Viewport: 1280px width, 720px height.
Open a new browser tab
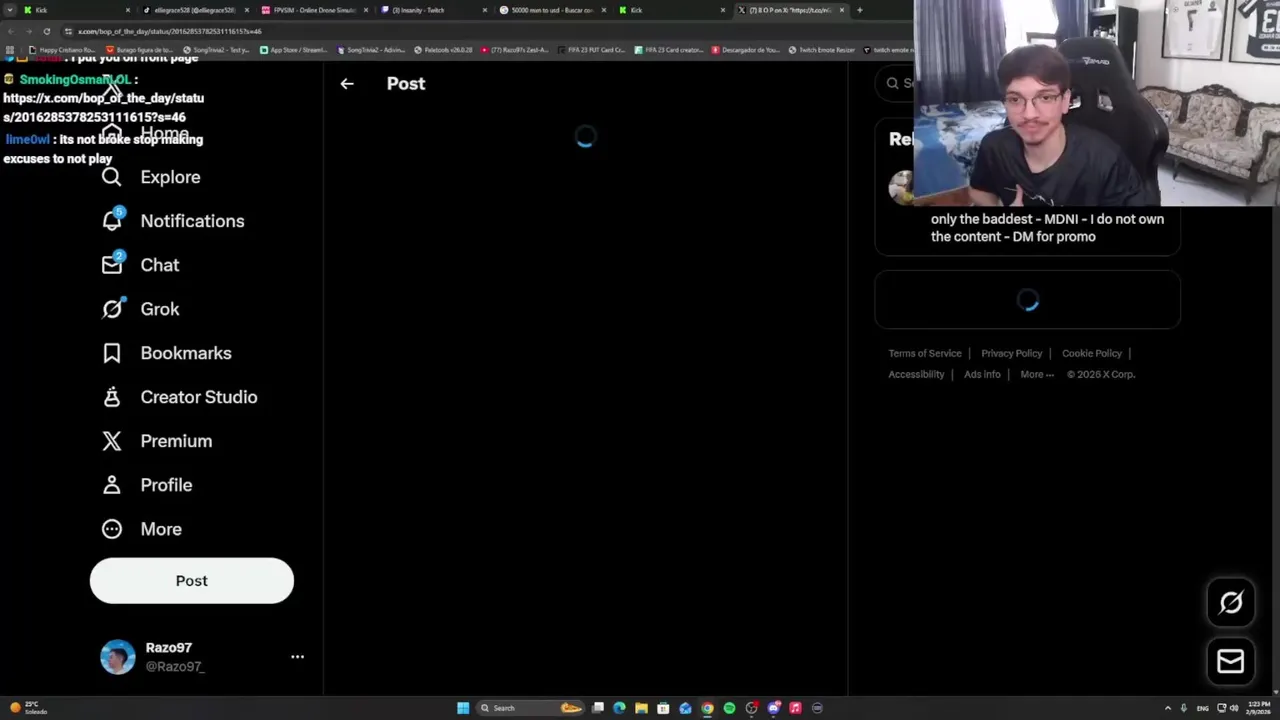859,10
